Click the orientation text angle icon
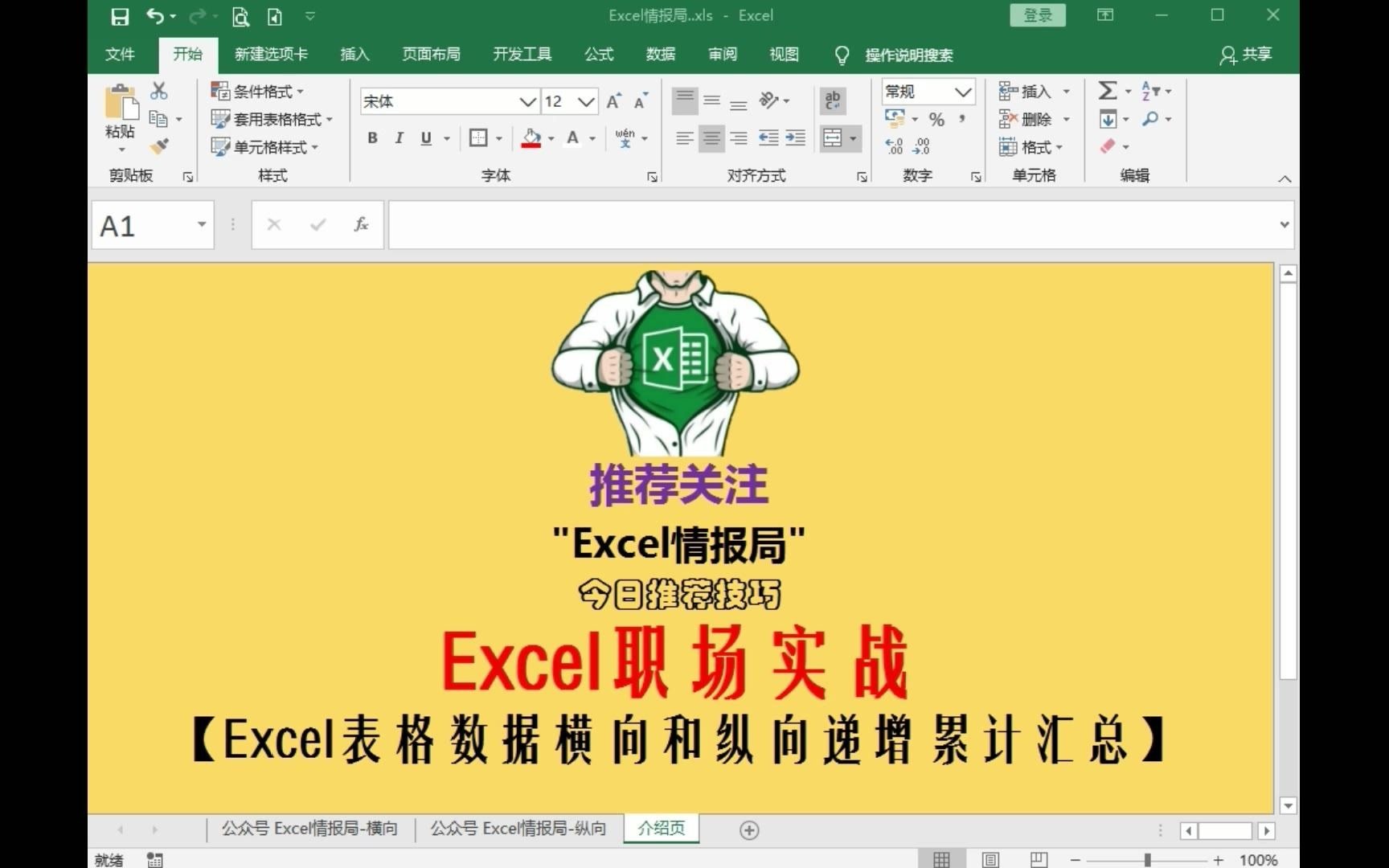 (x=769, y=100)
